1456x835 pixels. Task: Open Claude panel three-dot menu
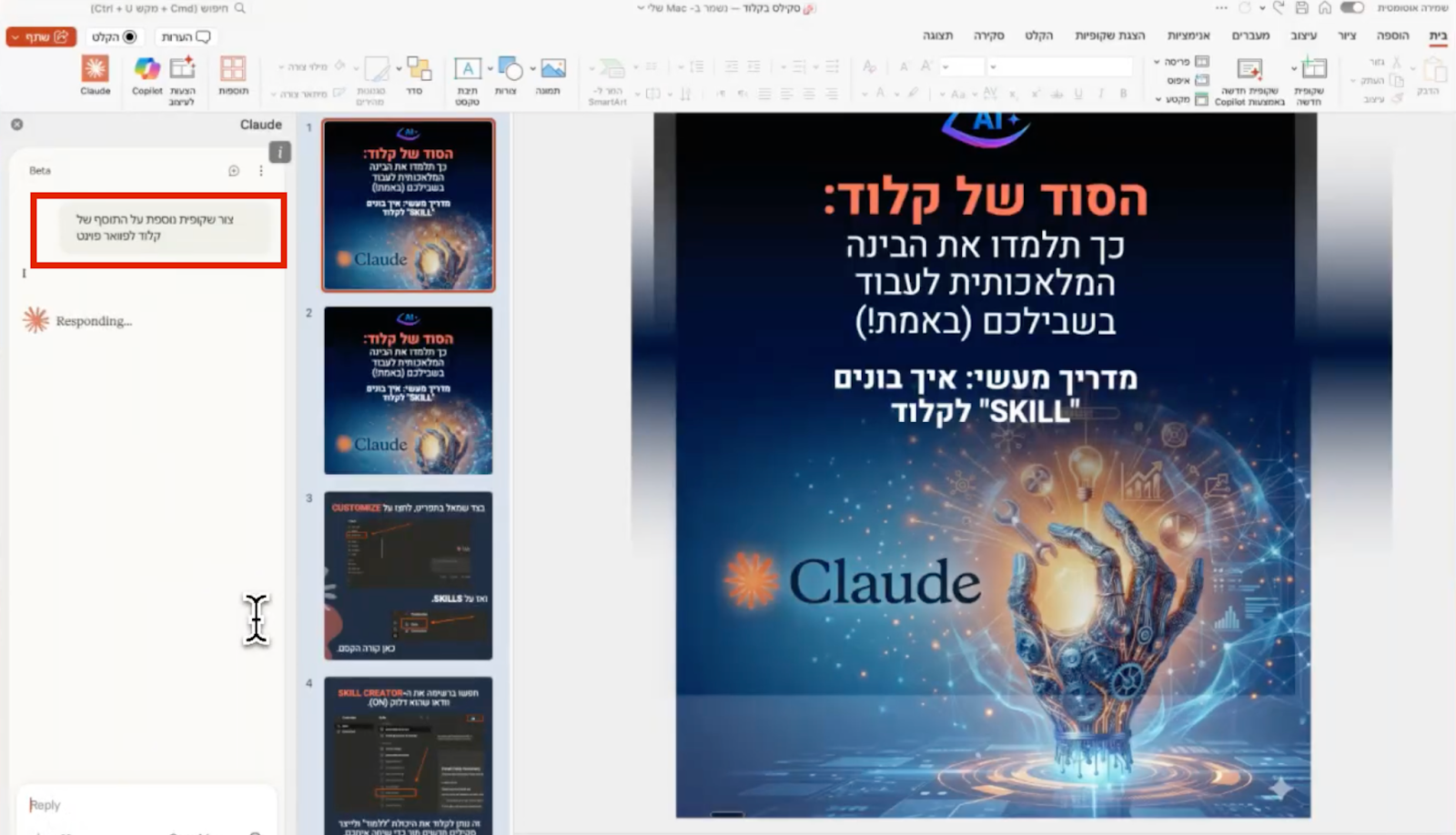pos(261,170)
